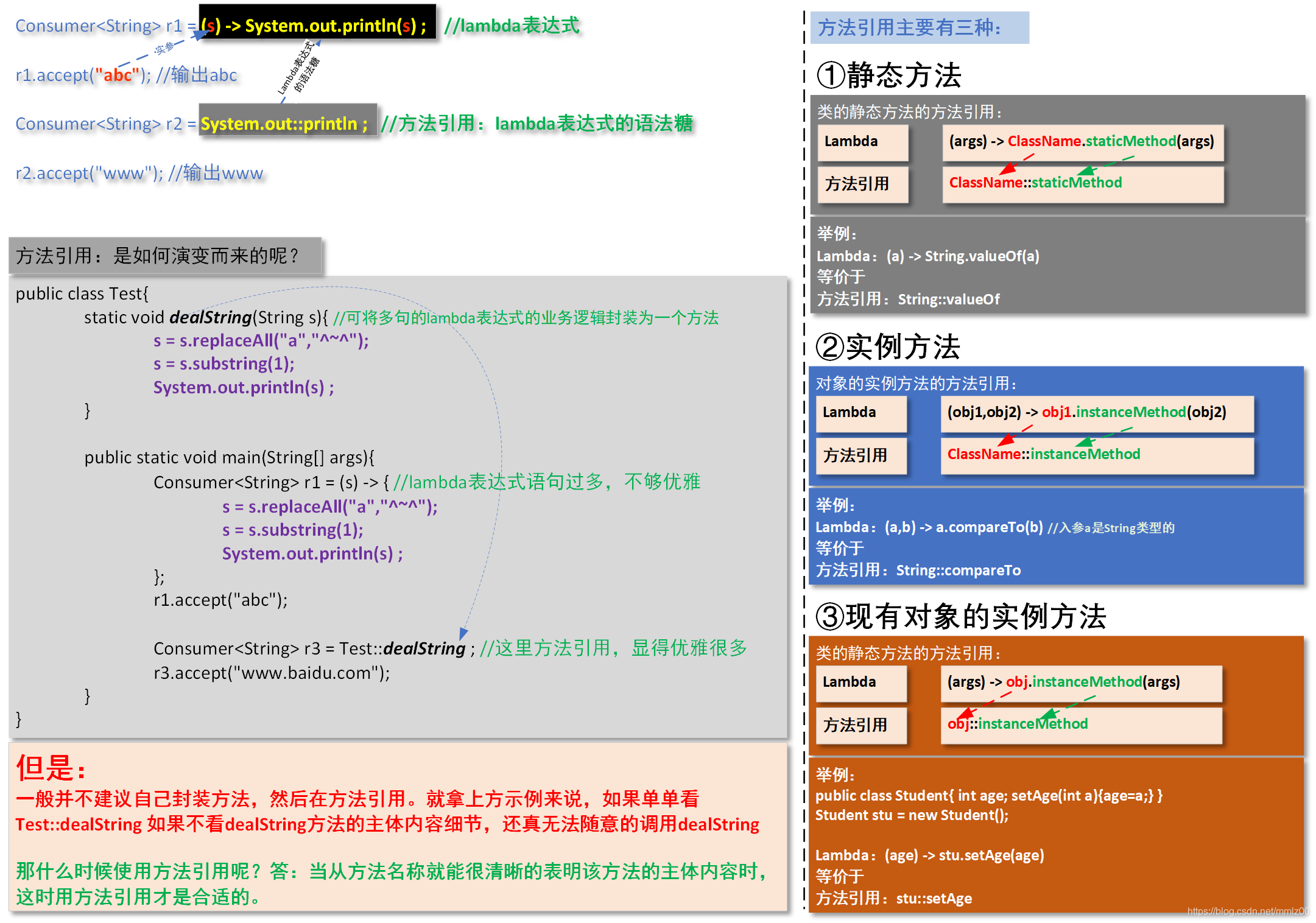
Task: Click the 'Lambda' label in the orange panel
Action: (861, 683)
